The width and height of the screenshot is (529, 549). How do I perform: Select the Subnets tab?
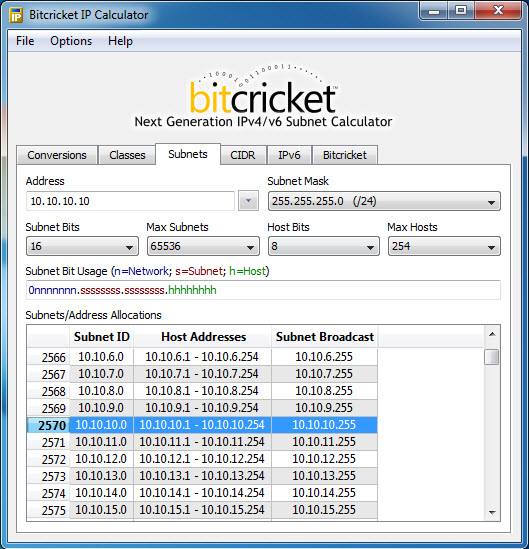pyautogui.click(x=188, y=154)
